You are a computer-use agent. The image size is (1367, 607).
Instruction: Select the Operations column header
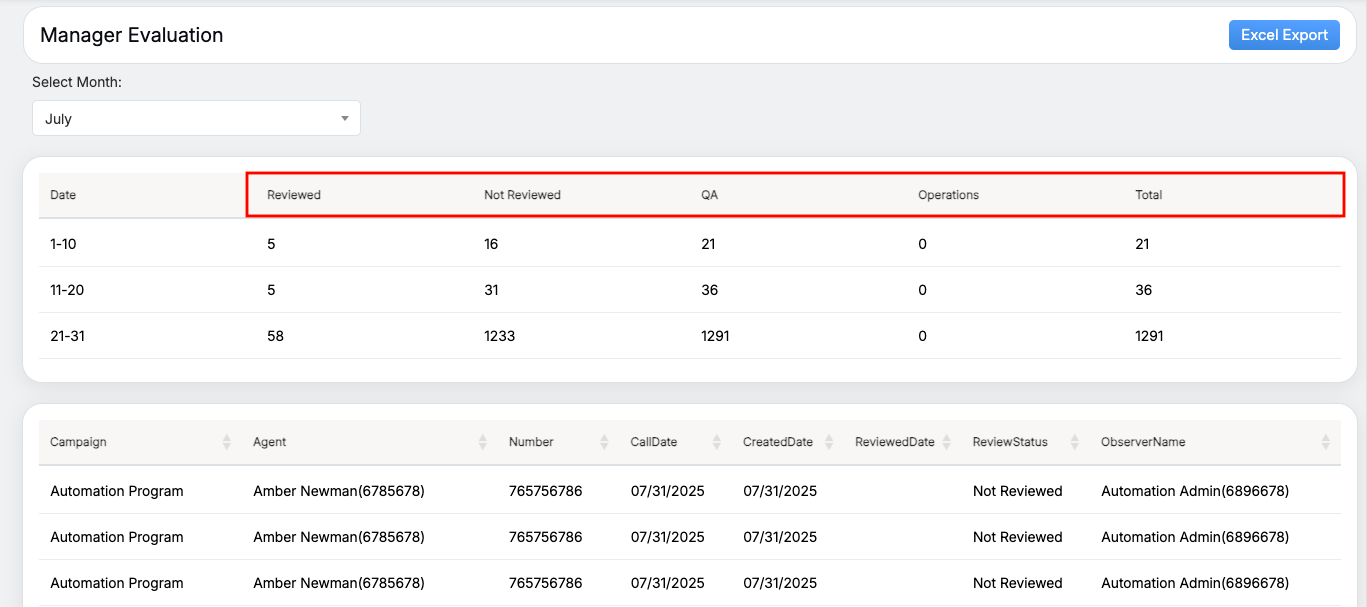pyautogui.click(x=948, y=195)
